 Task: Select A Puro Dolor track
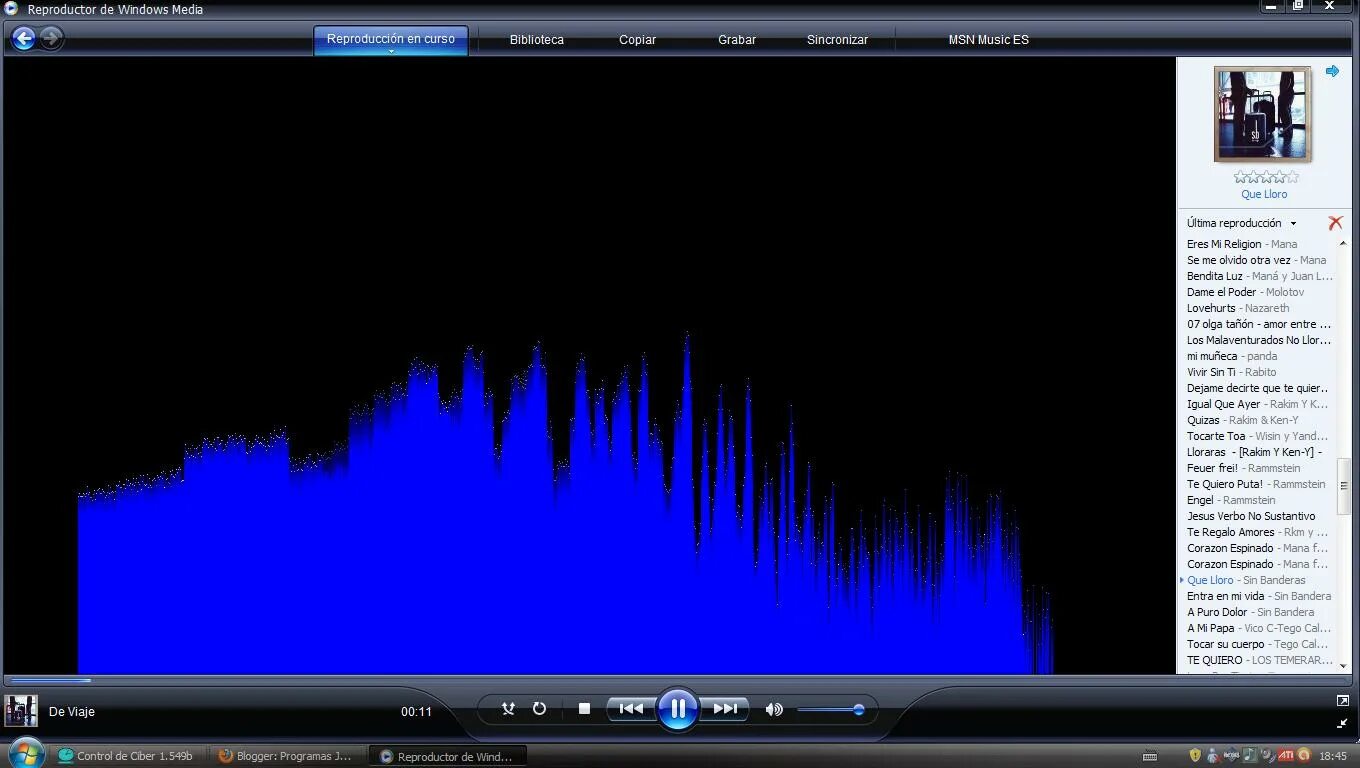(x=1260, y=612)
